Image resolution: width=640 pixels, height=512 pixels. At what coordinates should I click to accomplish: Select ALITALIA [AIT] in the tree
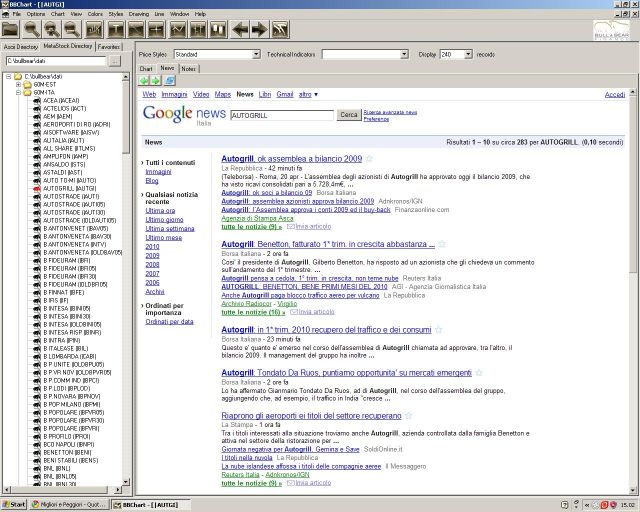pos(63,140)
